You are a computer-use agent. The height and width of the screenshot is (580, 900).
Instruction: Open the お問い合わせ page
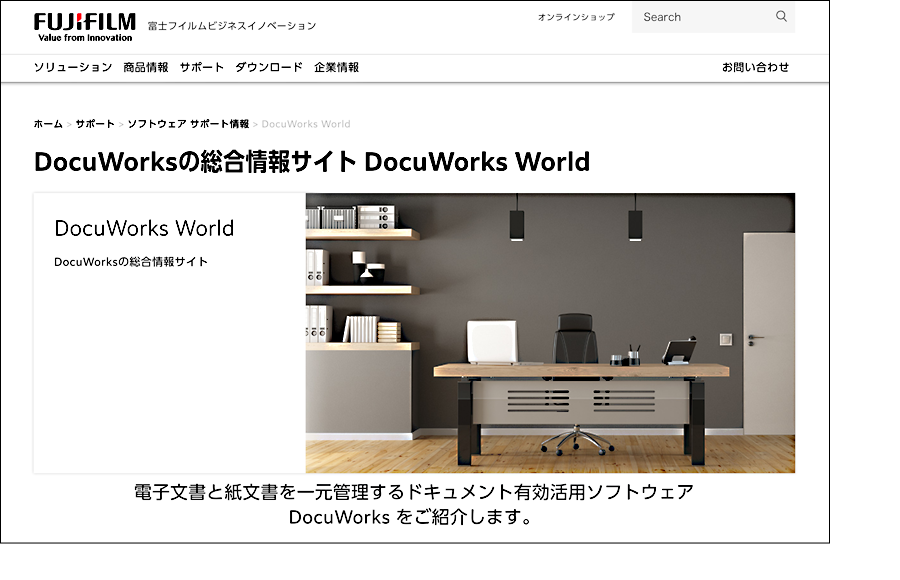756,66
